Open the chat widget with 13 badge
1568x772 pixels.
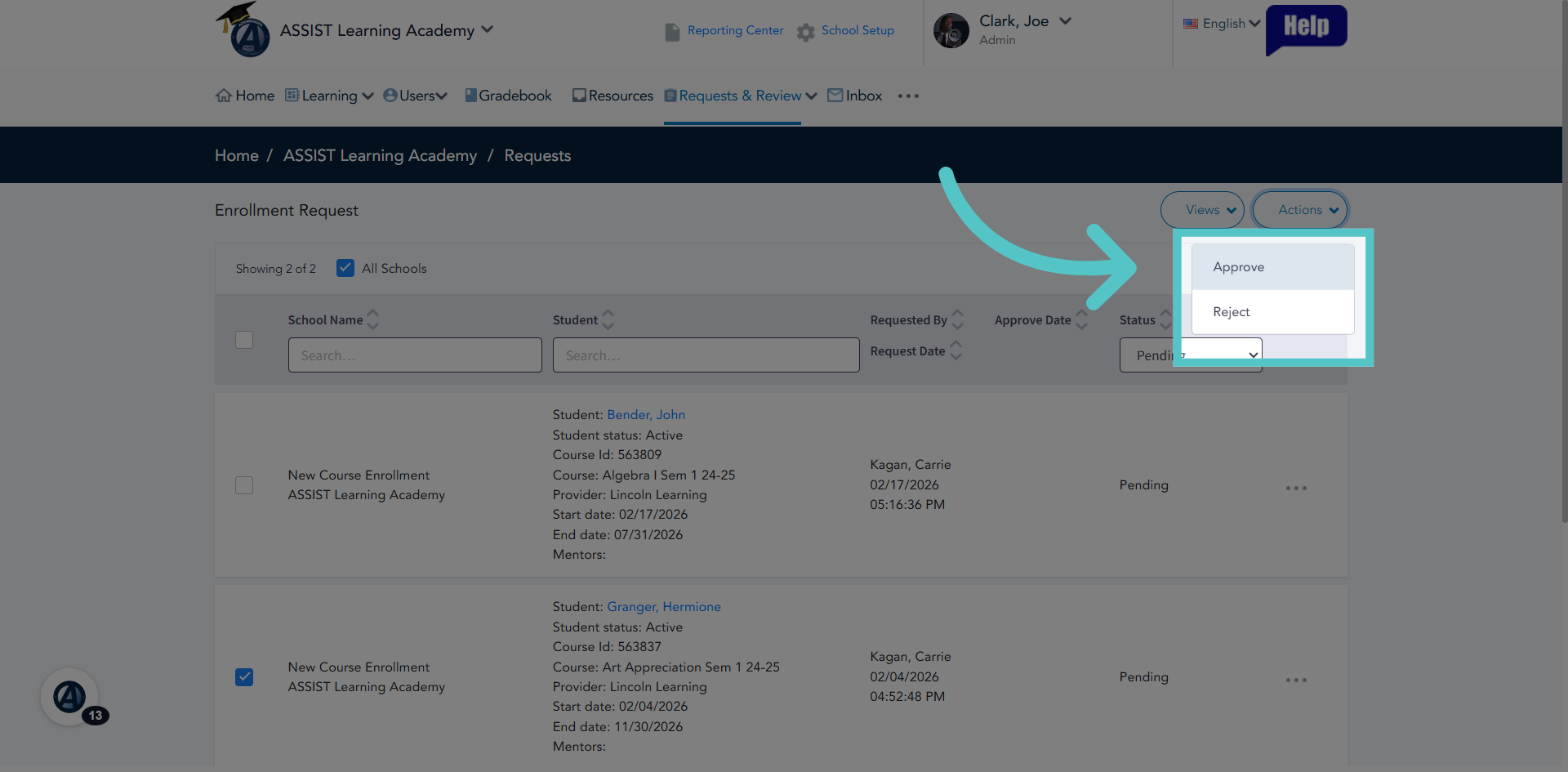pyautogui.click(x=70, y=697)
